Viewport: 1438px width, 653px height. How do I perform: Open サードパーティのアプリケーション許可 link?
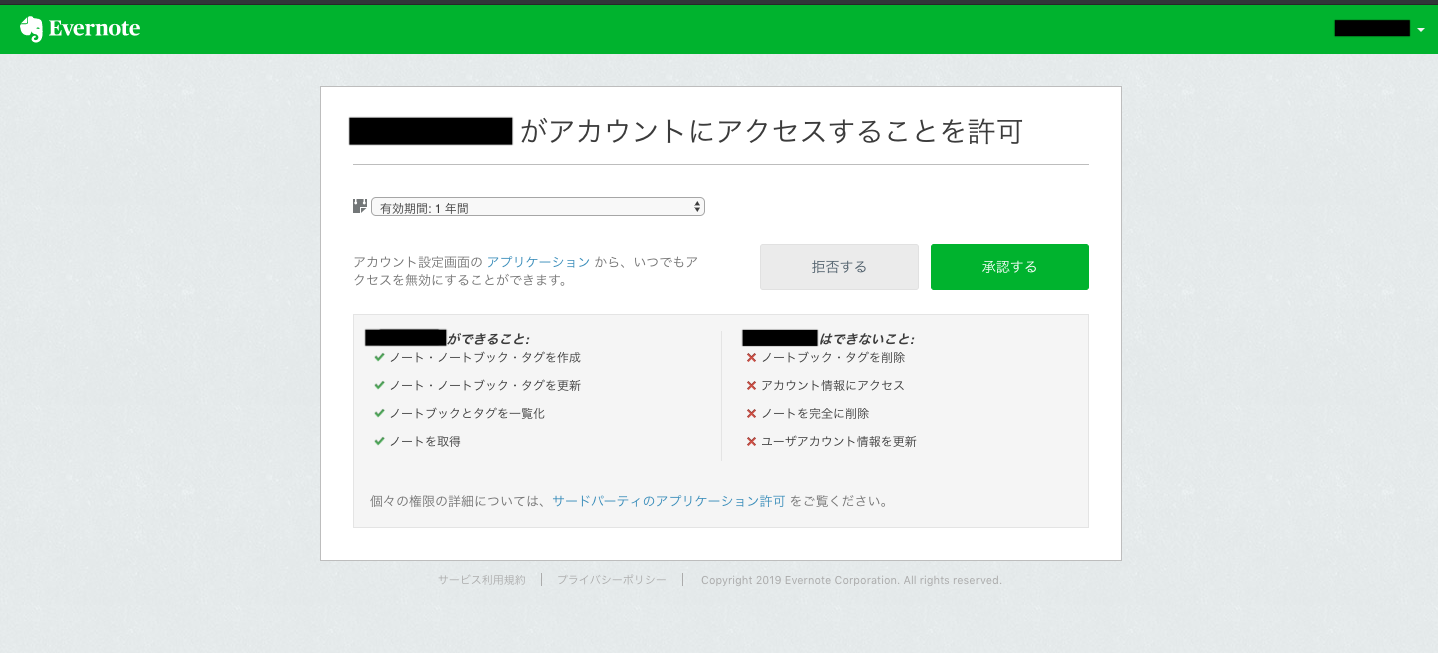coord(669,501)
